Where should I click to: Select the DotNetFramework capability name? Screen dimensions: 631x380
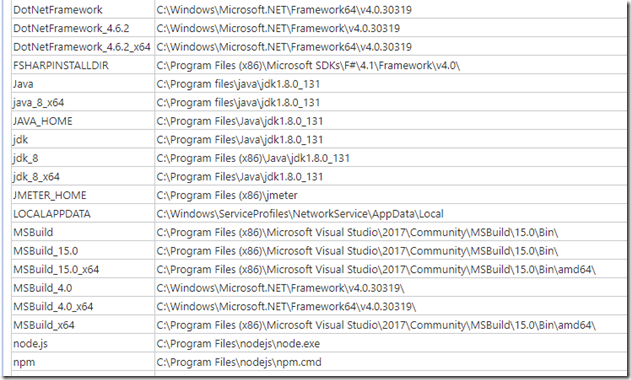(x=58, y=10)
